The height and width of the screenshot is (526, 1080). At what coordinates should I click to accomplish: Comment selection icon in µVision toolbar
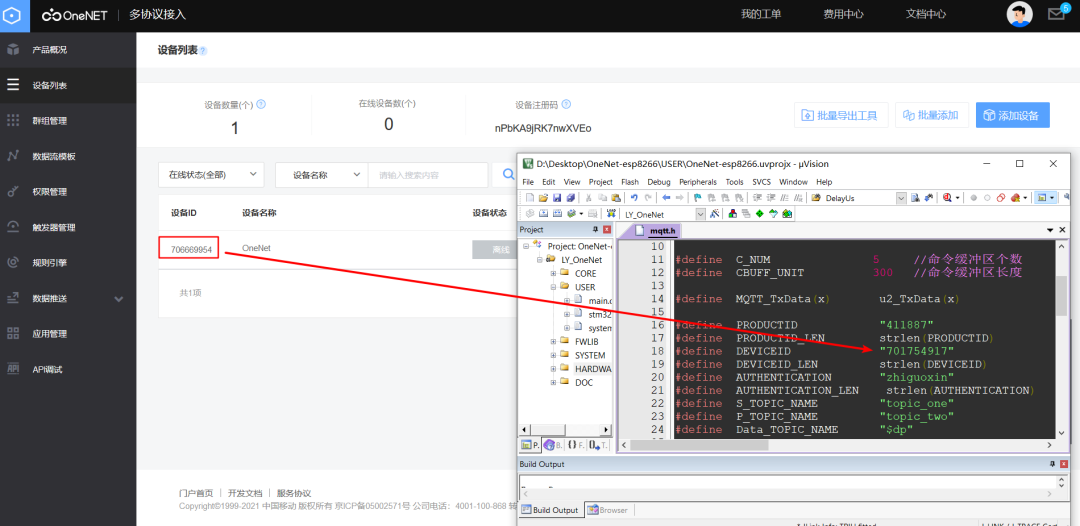784,198
